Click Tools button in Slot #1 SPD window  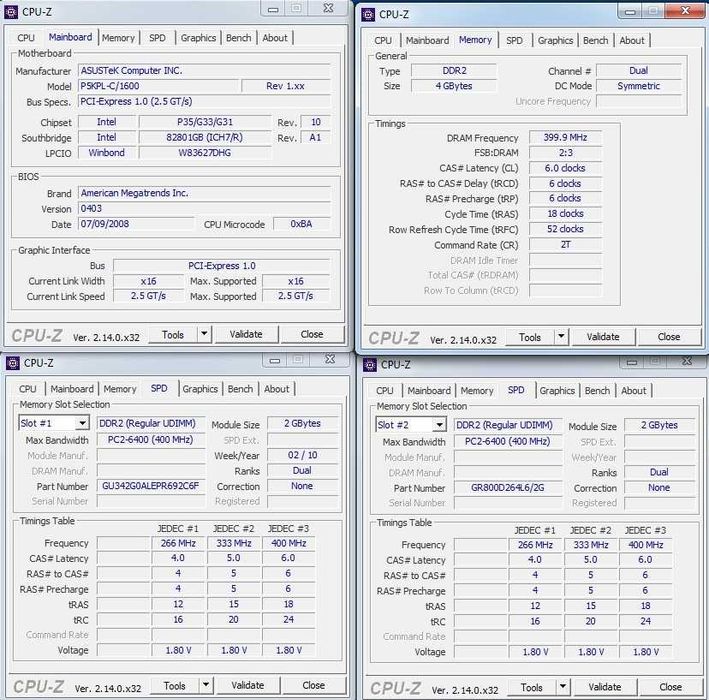pyautogui.click(x=175, y=686)
